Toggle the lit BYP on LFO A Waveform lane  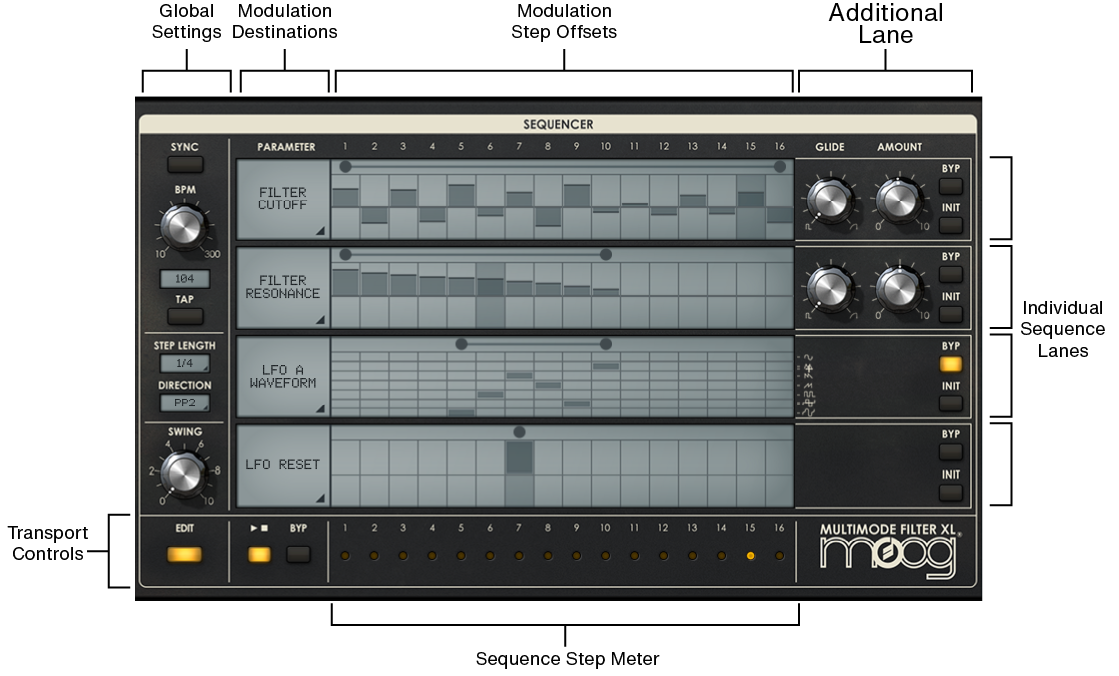[x=951, y=364]
